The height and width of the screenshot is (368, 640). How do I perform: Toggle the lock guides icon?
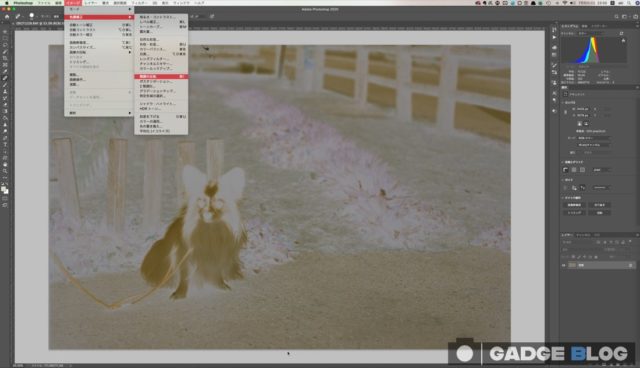574,188
